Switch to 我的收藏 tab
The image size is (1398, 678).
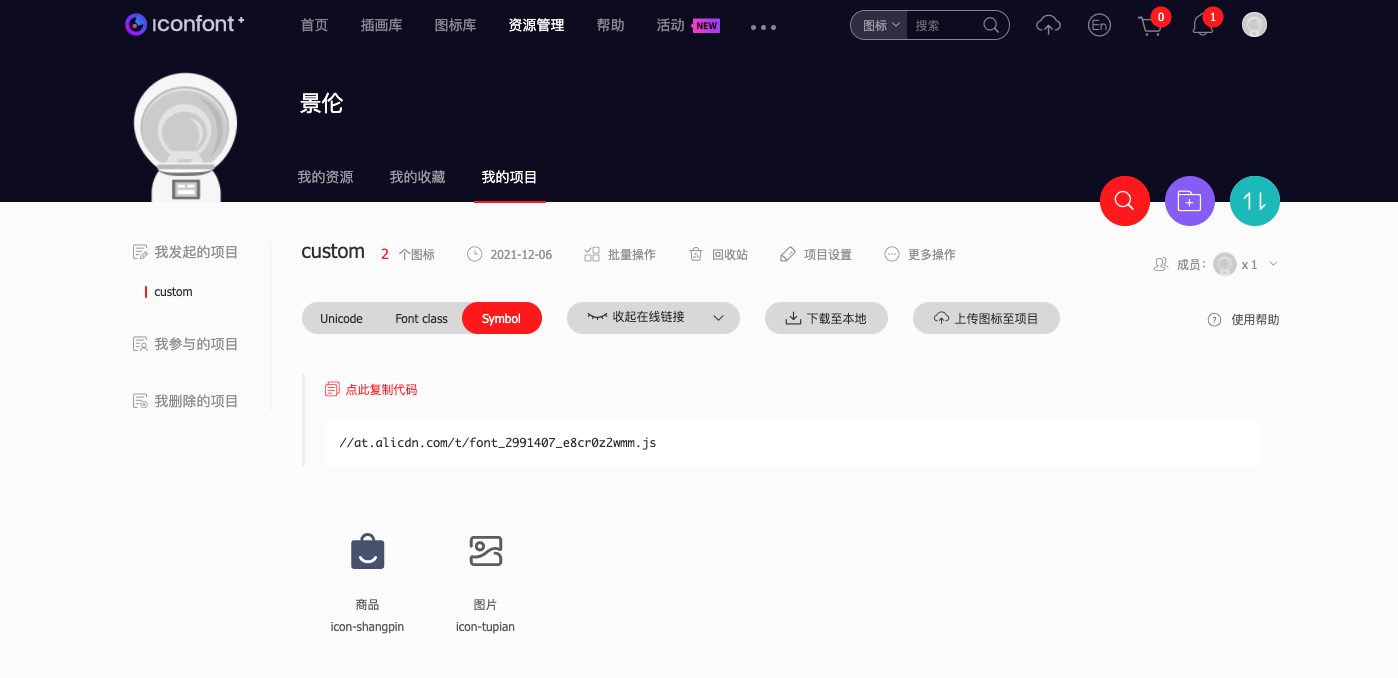point(417,177)
